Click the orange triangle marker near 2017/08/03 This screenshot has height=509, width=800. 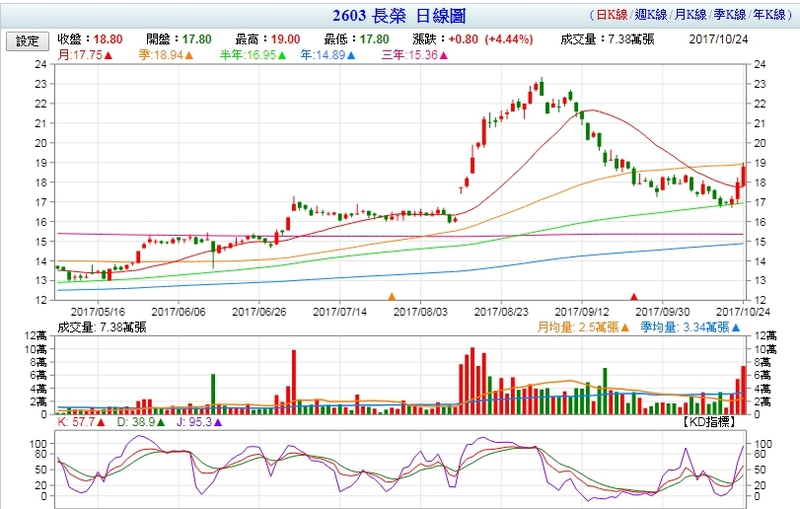392,296
